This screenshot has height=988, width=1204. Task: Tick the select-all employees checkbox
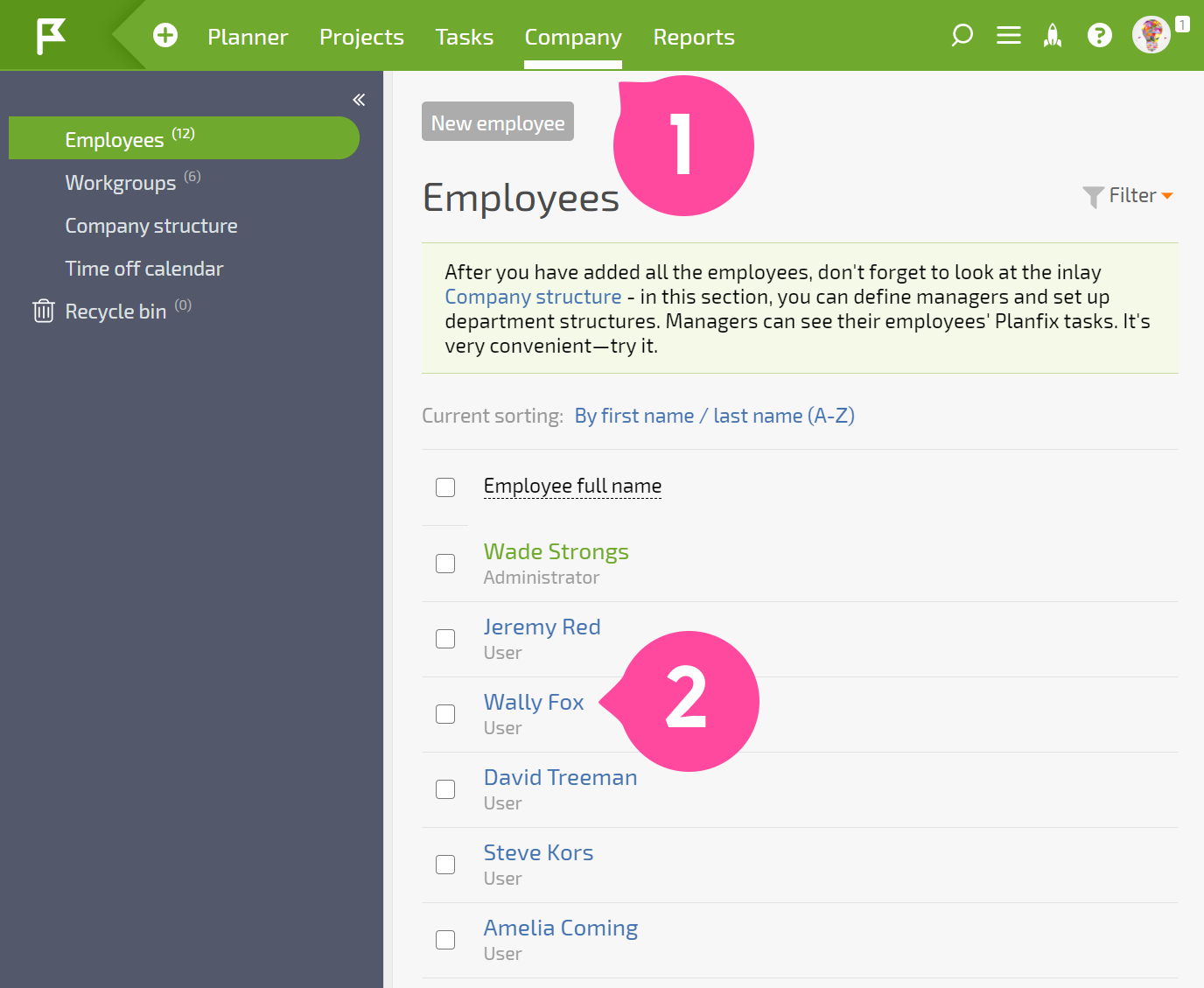(x=445, y=487)
